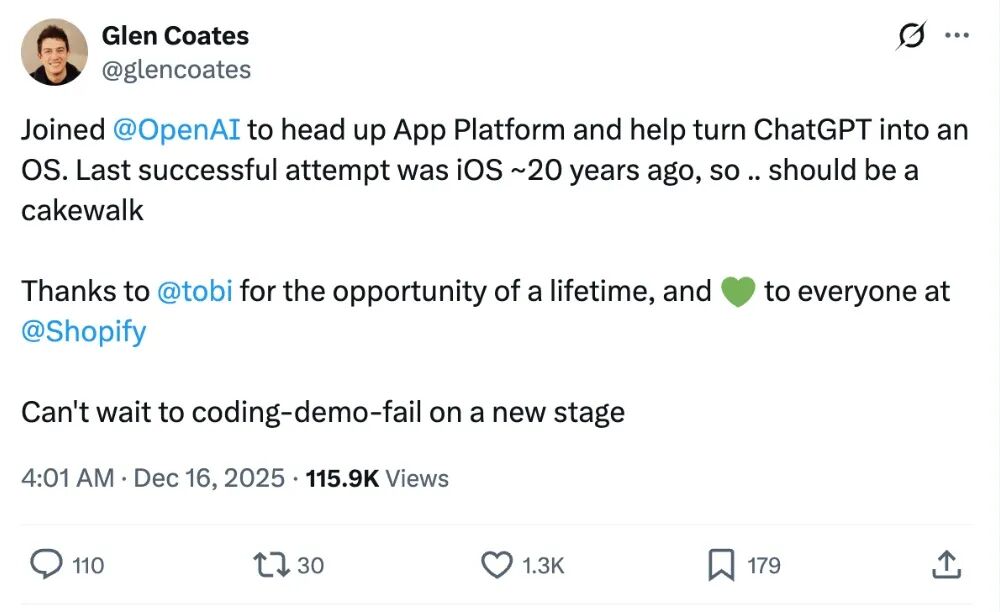
Task: Click the 179 bookmarks count
Action: (x=764, y=566)
